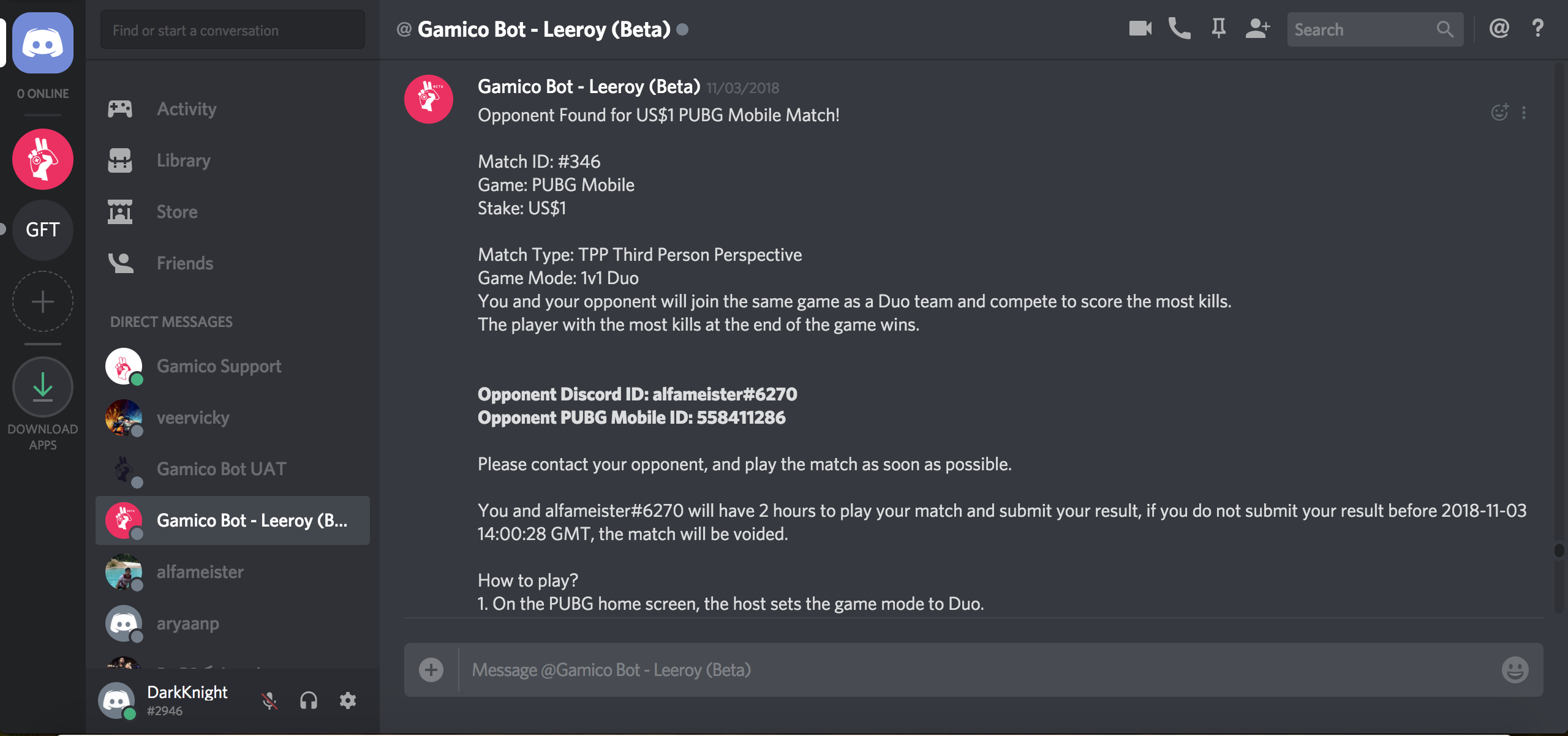This screenshot has width=1568, height=736.
Task: Toggle the pinned messages panel
Action: coord(1218,28)
